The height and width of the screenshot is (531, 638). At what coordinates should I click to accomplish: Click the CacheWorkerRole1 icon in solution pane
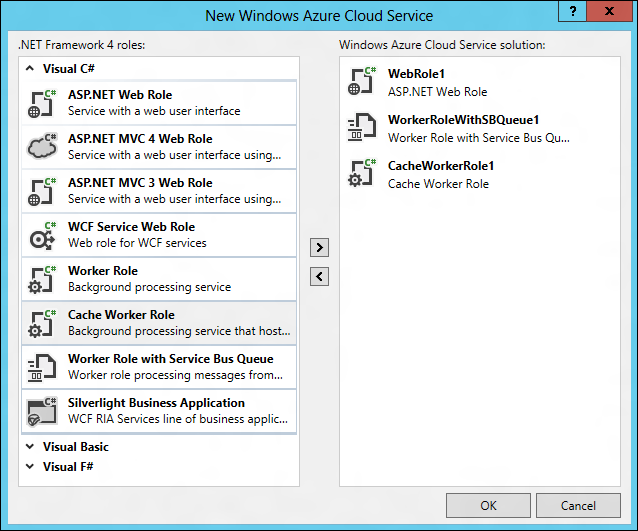362,174
